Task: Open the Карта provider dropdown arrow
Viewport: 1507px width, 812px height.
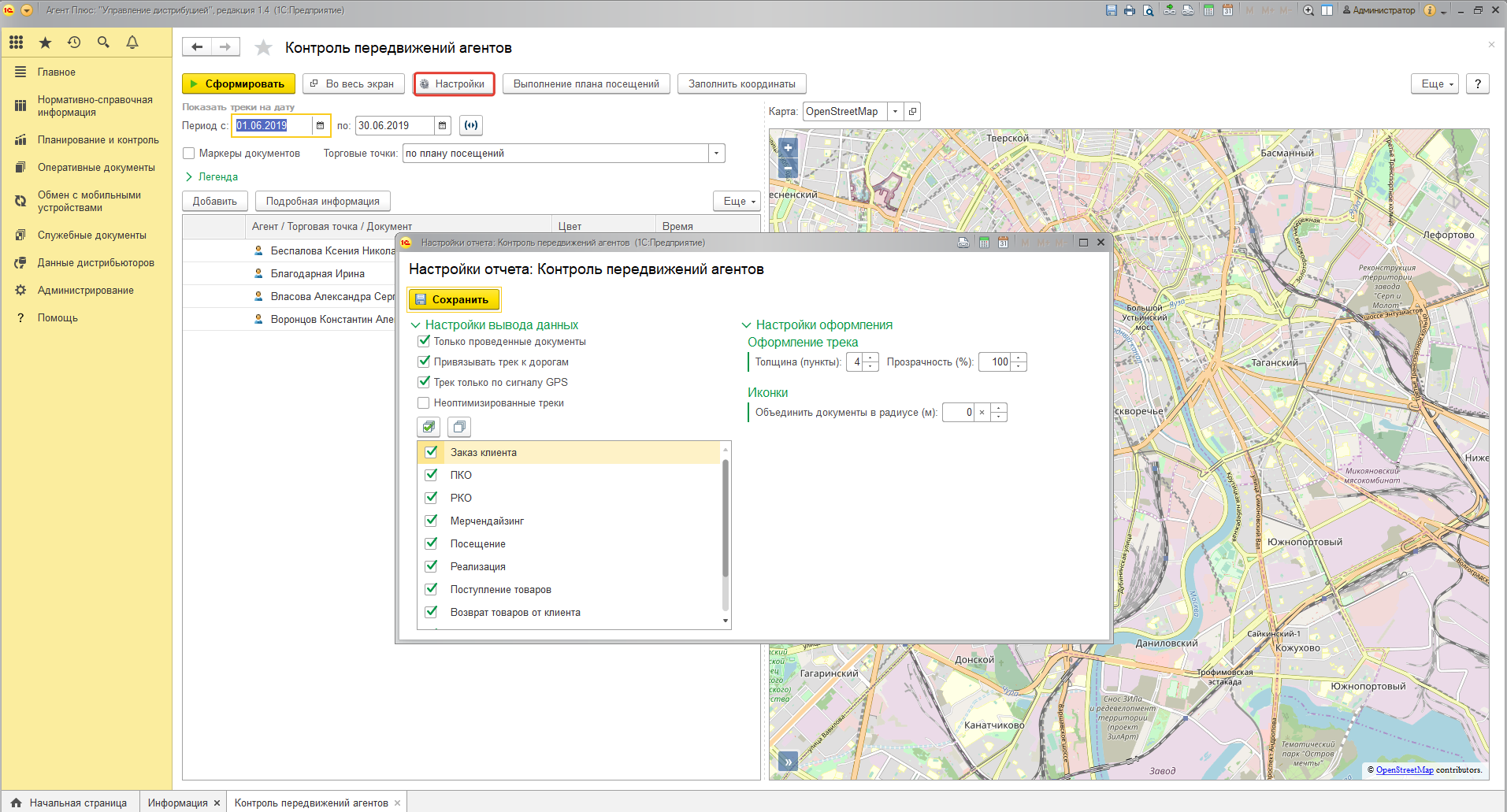Action: tap(895, 112)
